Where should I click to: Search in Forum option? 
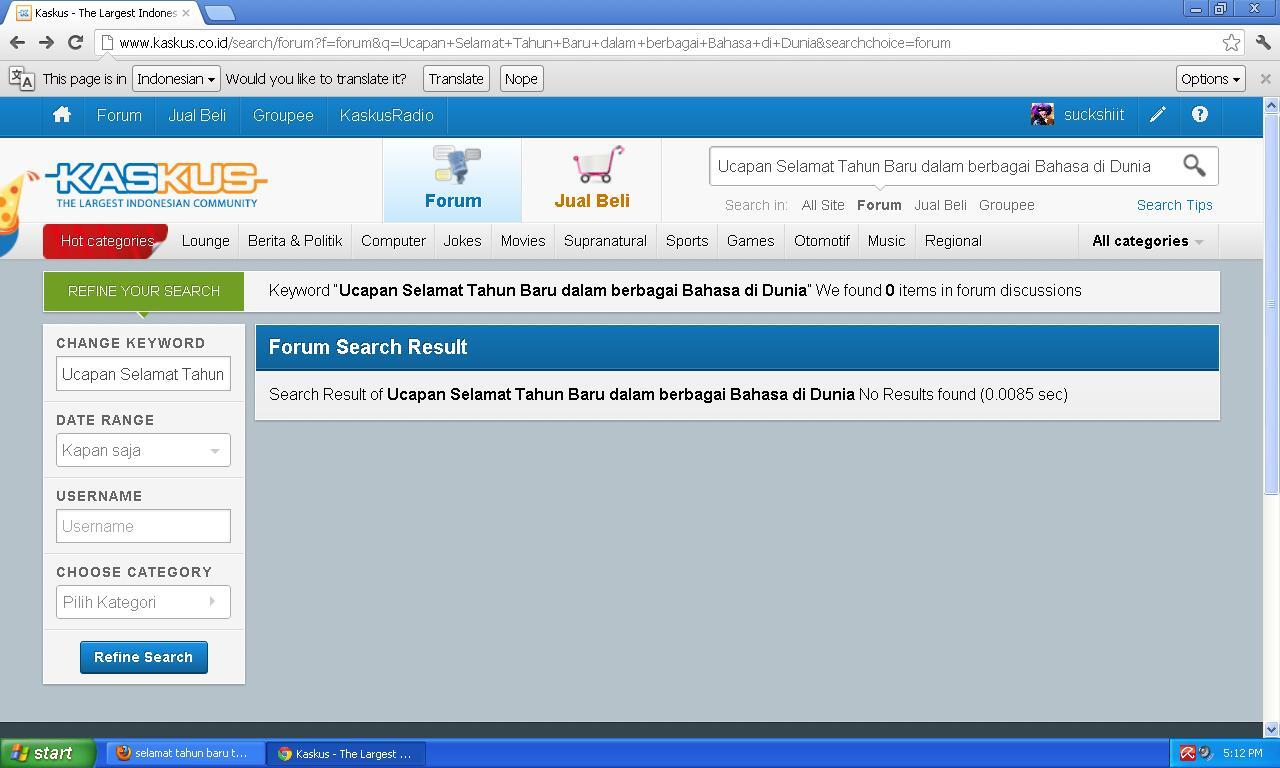pyautogui.click(x=879, y=205)
